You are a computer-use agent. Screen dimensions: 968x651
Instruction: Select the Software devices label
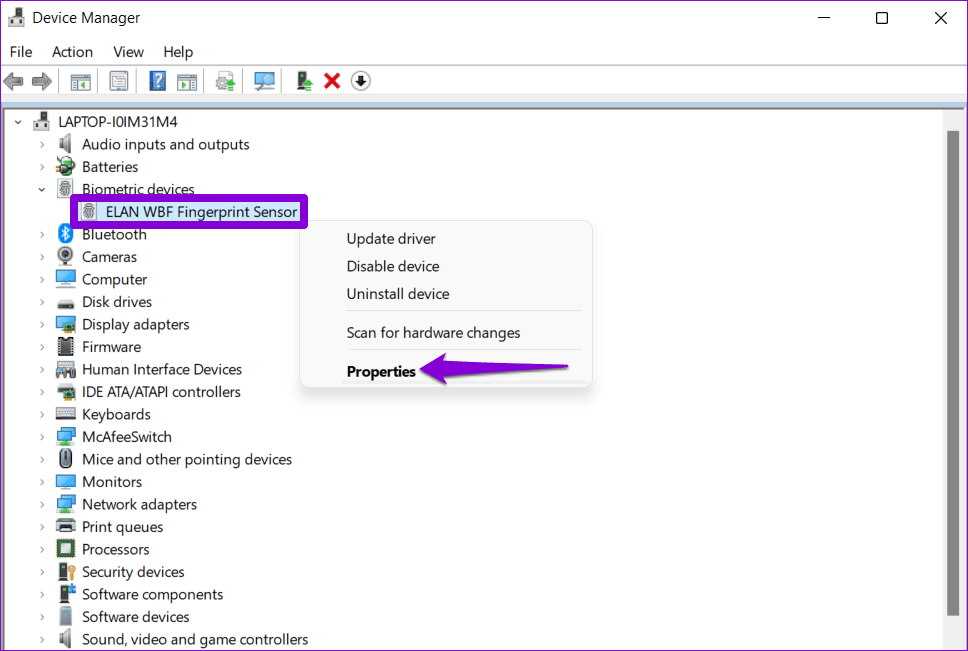click(x=136, y=616)
